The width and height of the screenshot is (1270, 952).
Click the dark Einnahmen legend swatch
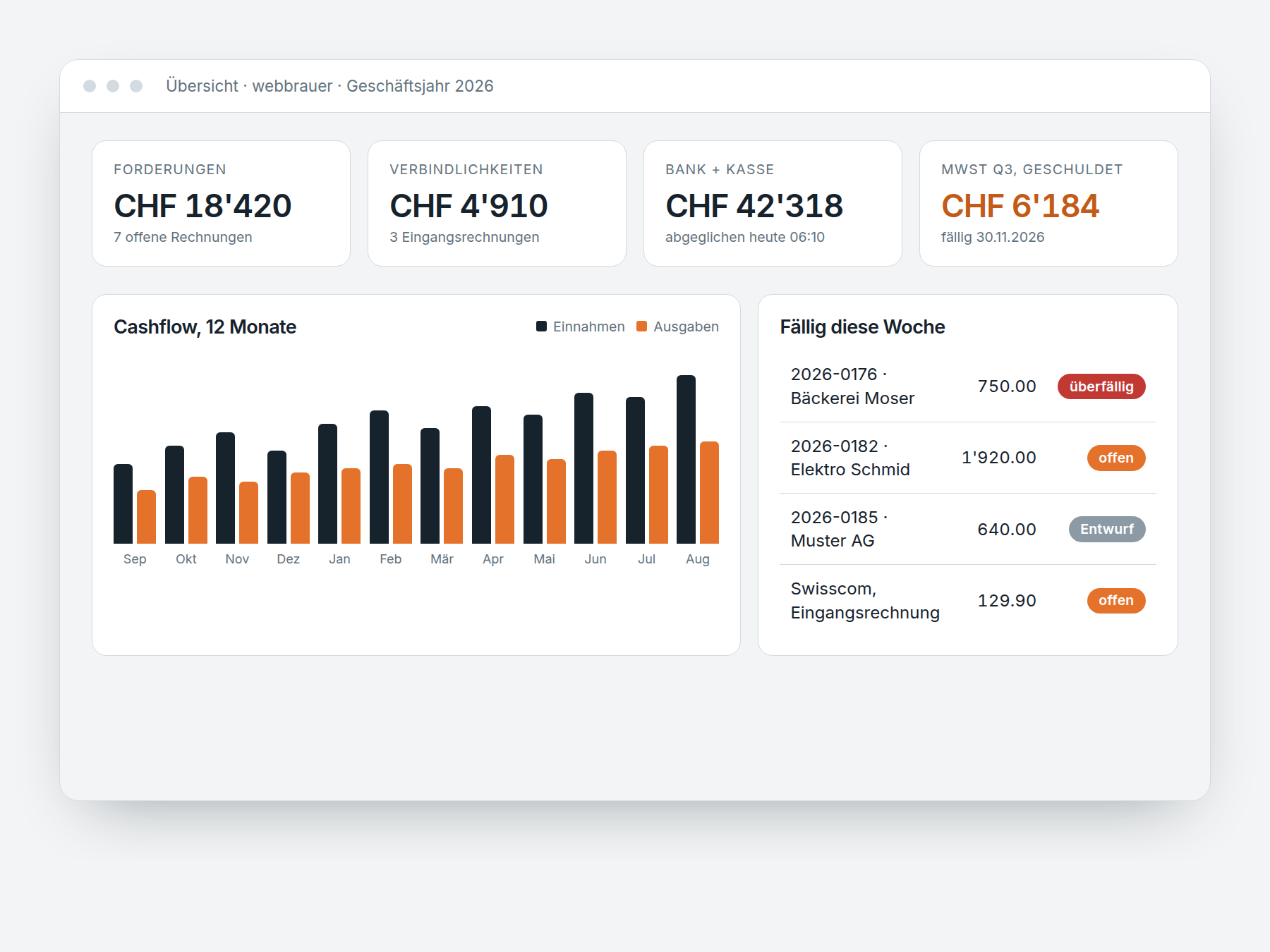(541, 327)
